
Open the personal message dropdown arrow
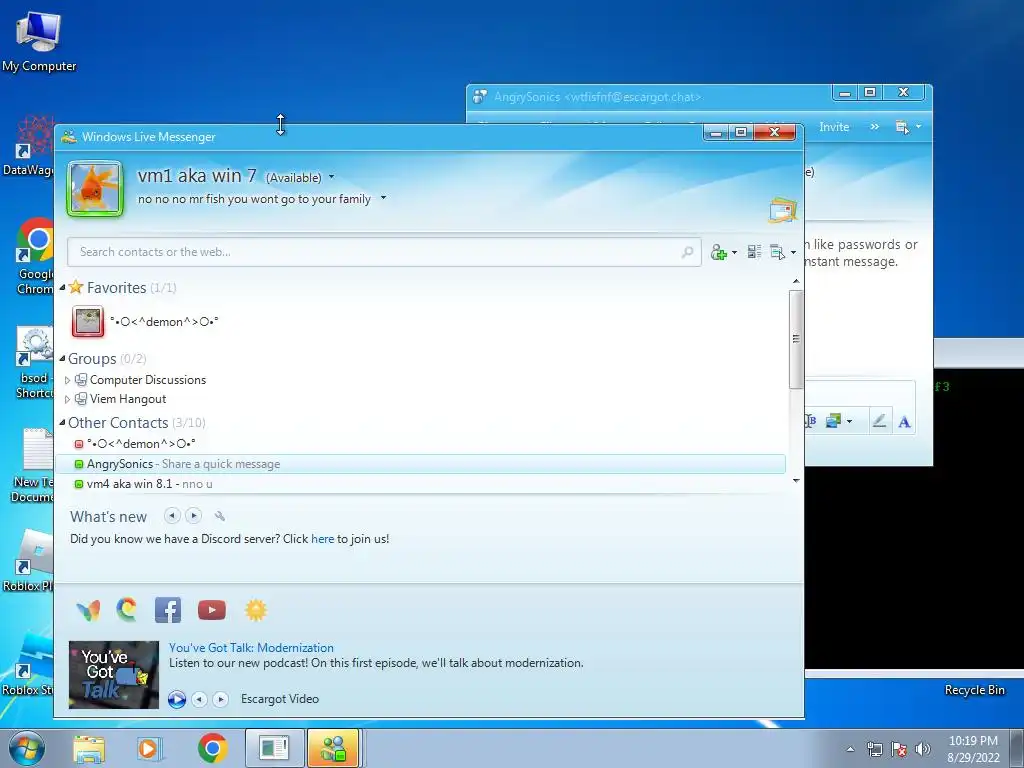pos(383,198)
